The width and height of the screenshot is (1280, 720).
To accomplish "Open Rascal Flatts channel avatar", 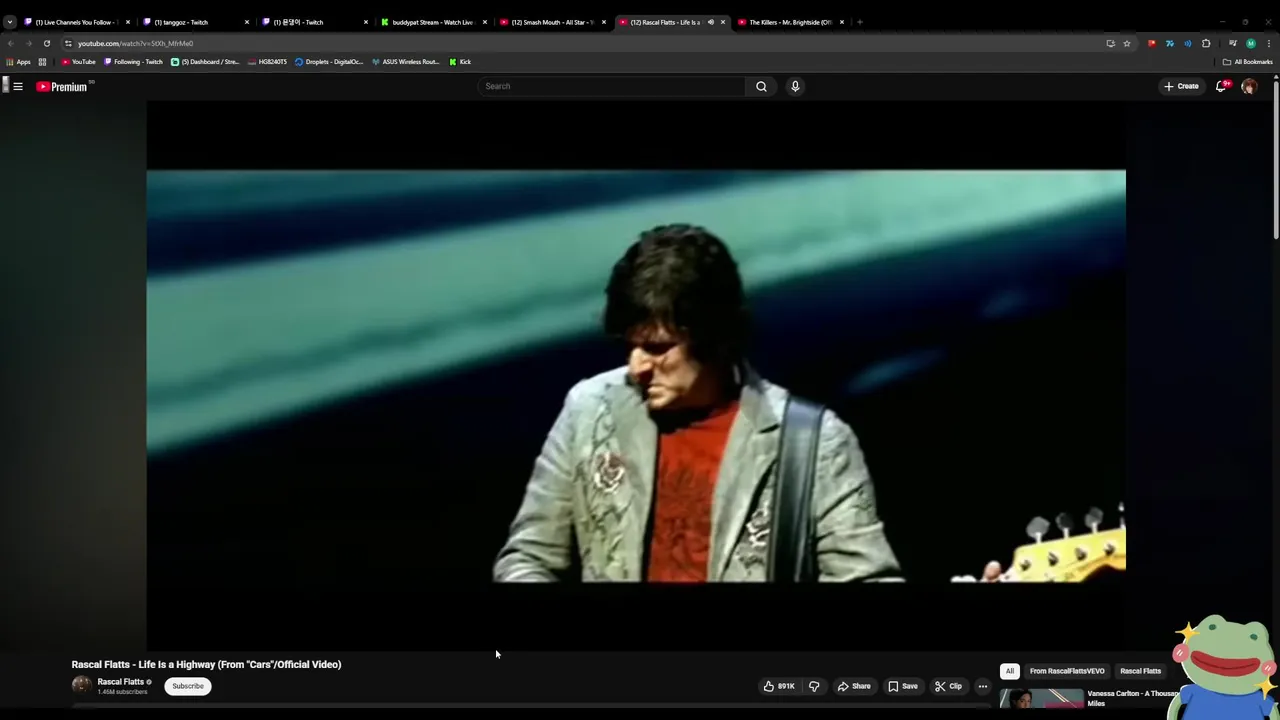I will (x=81, y=686).
